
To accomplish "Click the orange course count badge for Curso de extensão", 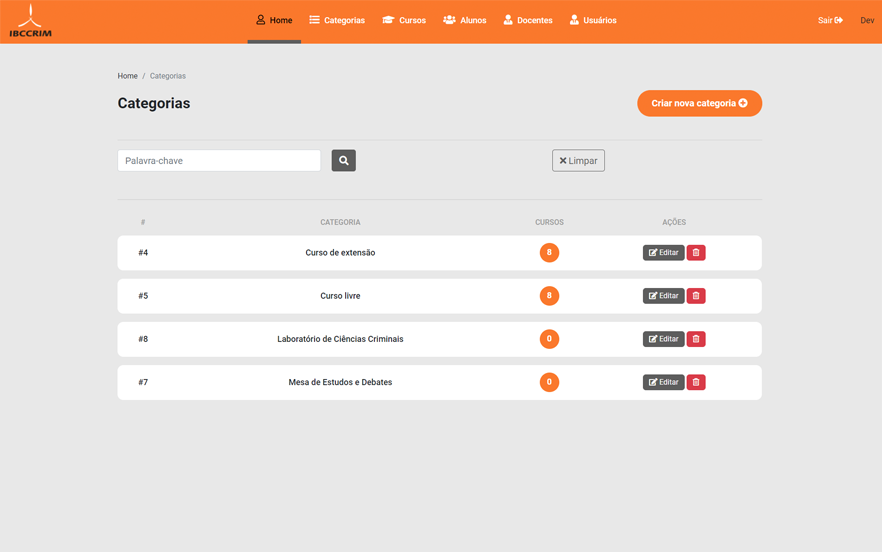I will (x=549, y=253).
